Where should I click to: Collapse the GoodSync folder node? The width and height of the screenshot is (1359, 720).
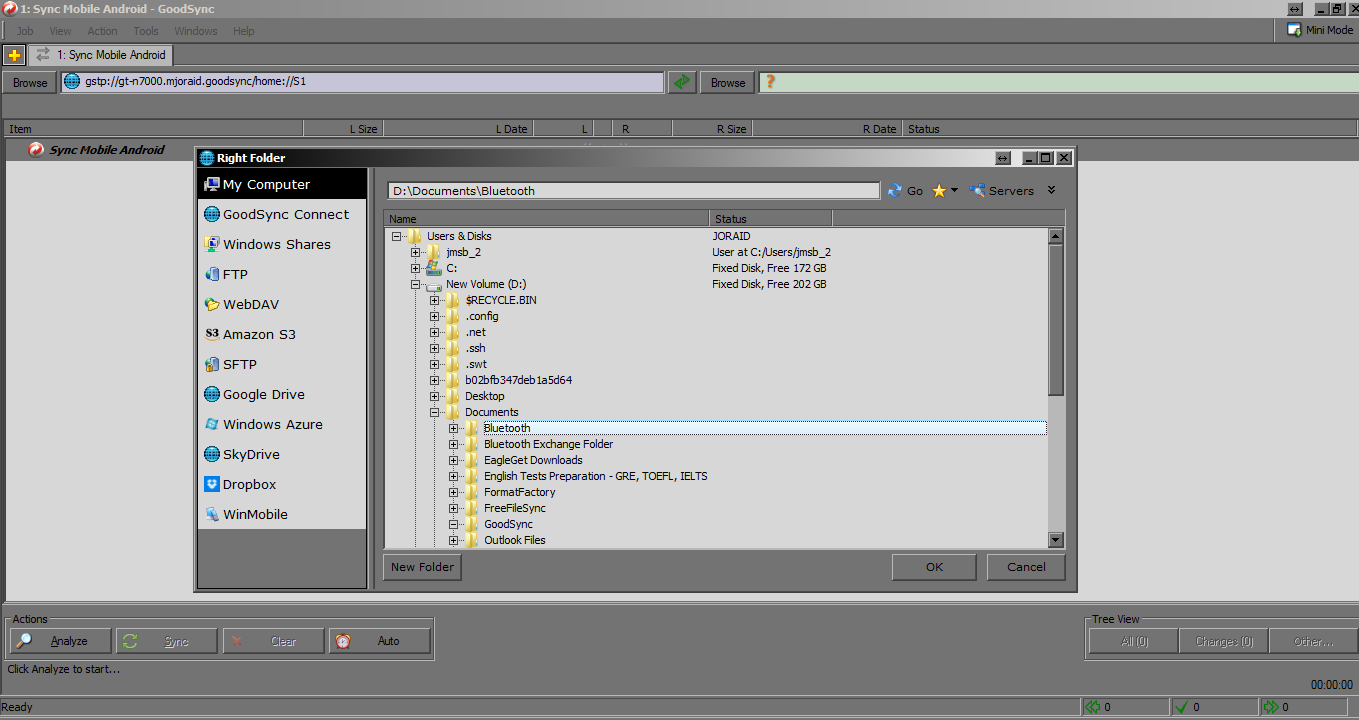point(453,524)
